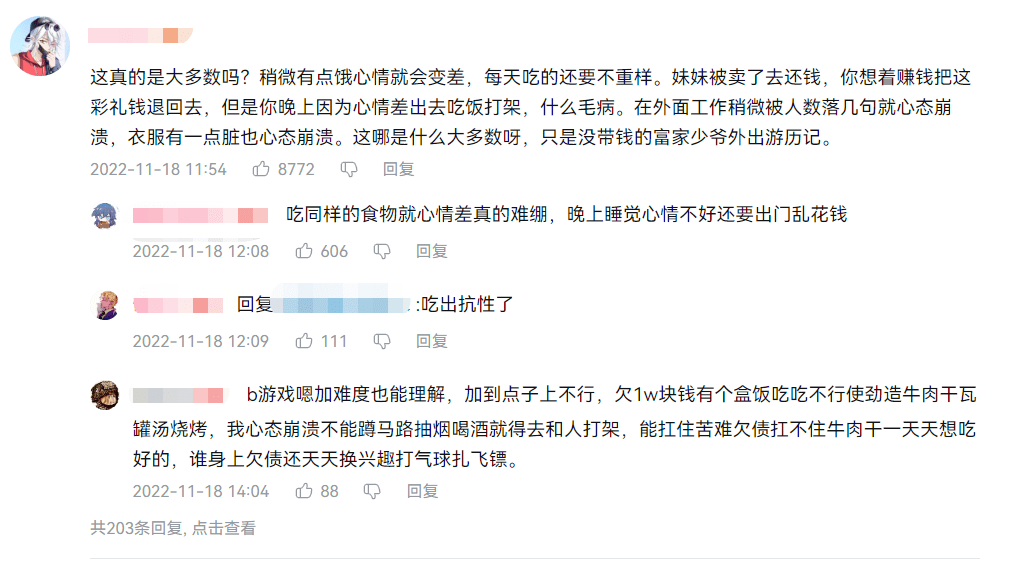Image resolution: width=1010 pixels, height=561 pixels.
Task: Open avatar of the 12:08 replier
Action: (x=106, y=216)
